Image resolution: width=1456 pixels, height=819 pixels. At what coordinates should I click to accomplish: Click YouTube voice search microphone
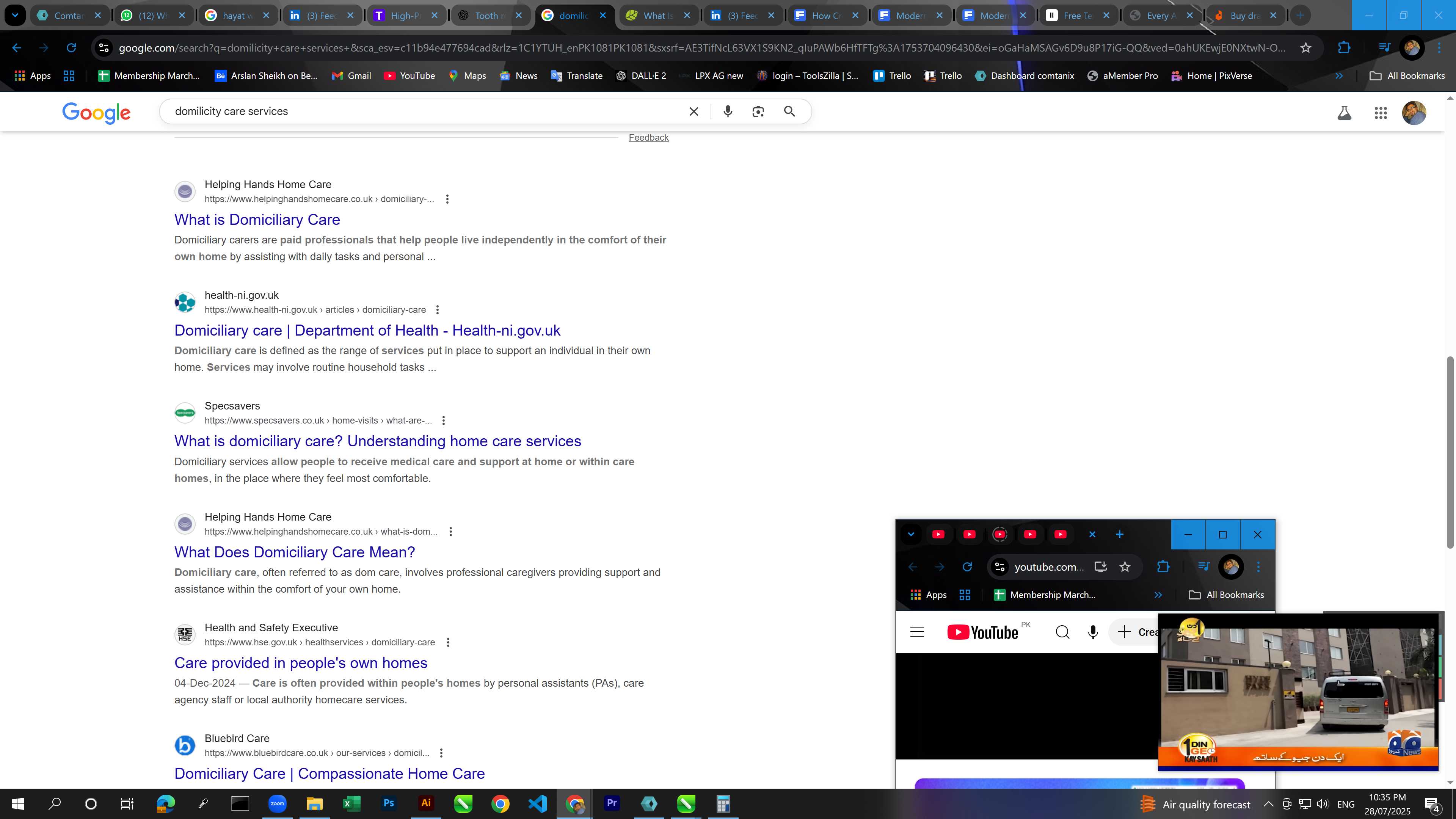click(1093, 632)
